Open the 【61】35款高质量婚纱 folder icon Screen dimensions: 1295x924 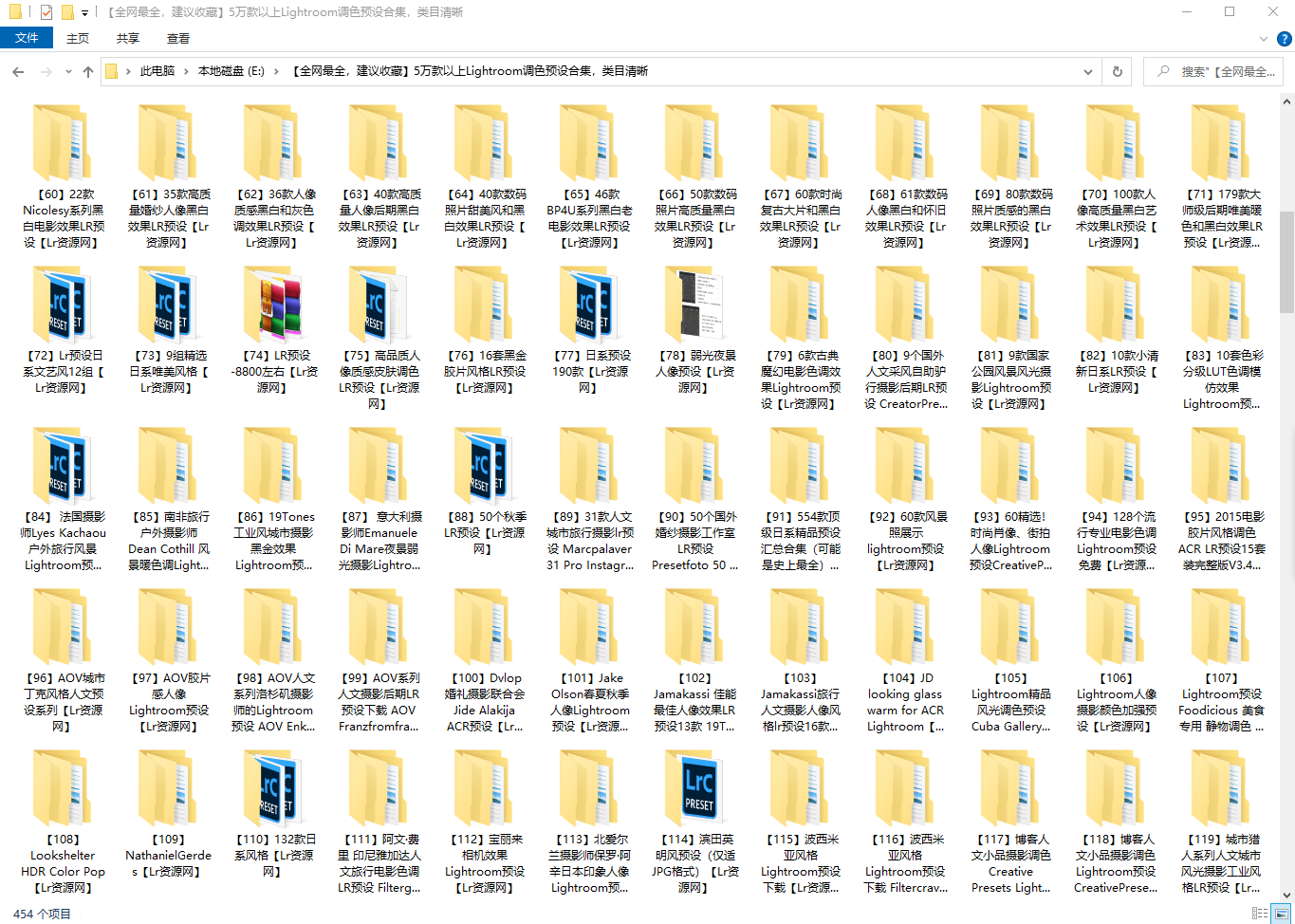point(168,143)
